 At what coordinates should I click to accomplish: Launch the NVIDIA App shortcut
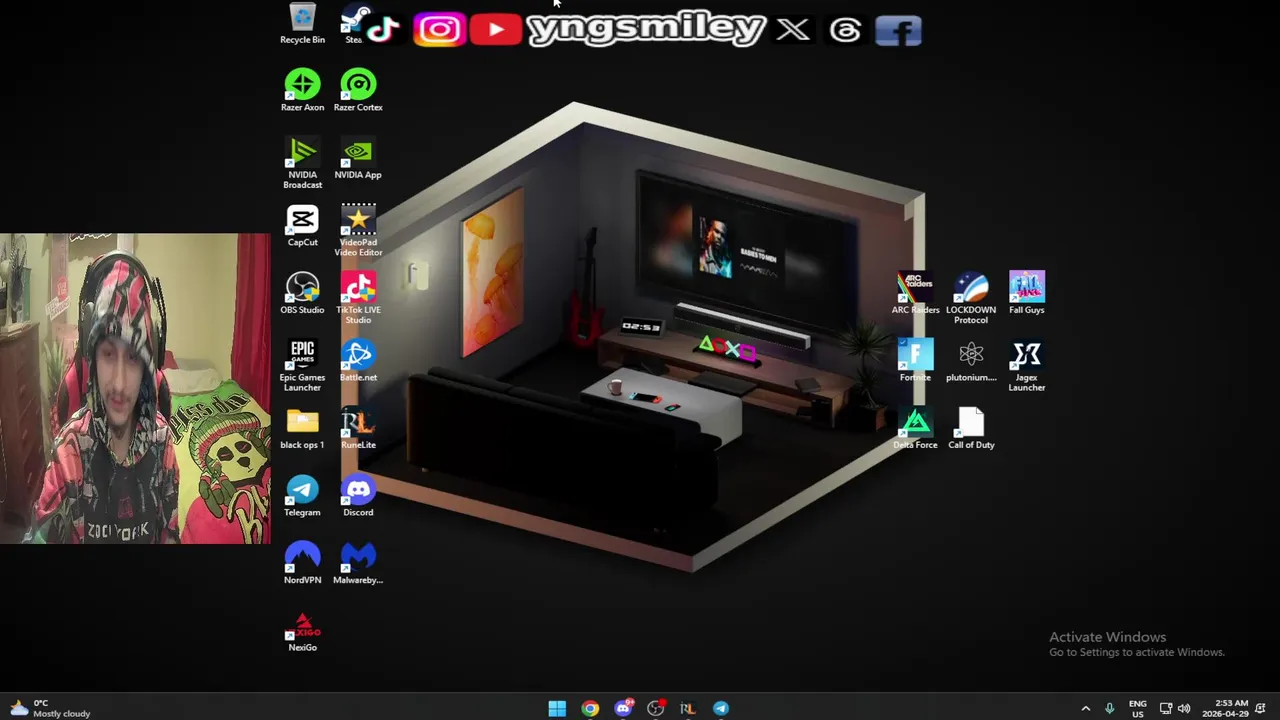[x=358, y=158]
